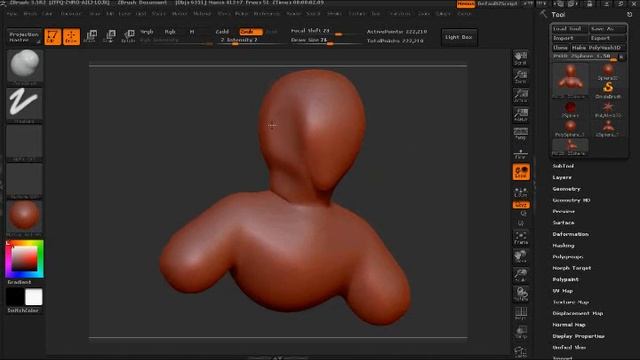Viewport: 640px width, 360px height.
Task: Enable Zadd sculpt mode
Action: pos(222,32)
